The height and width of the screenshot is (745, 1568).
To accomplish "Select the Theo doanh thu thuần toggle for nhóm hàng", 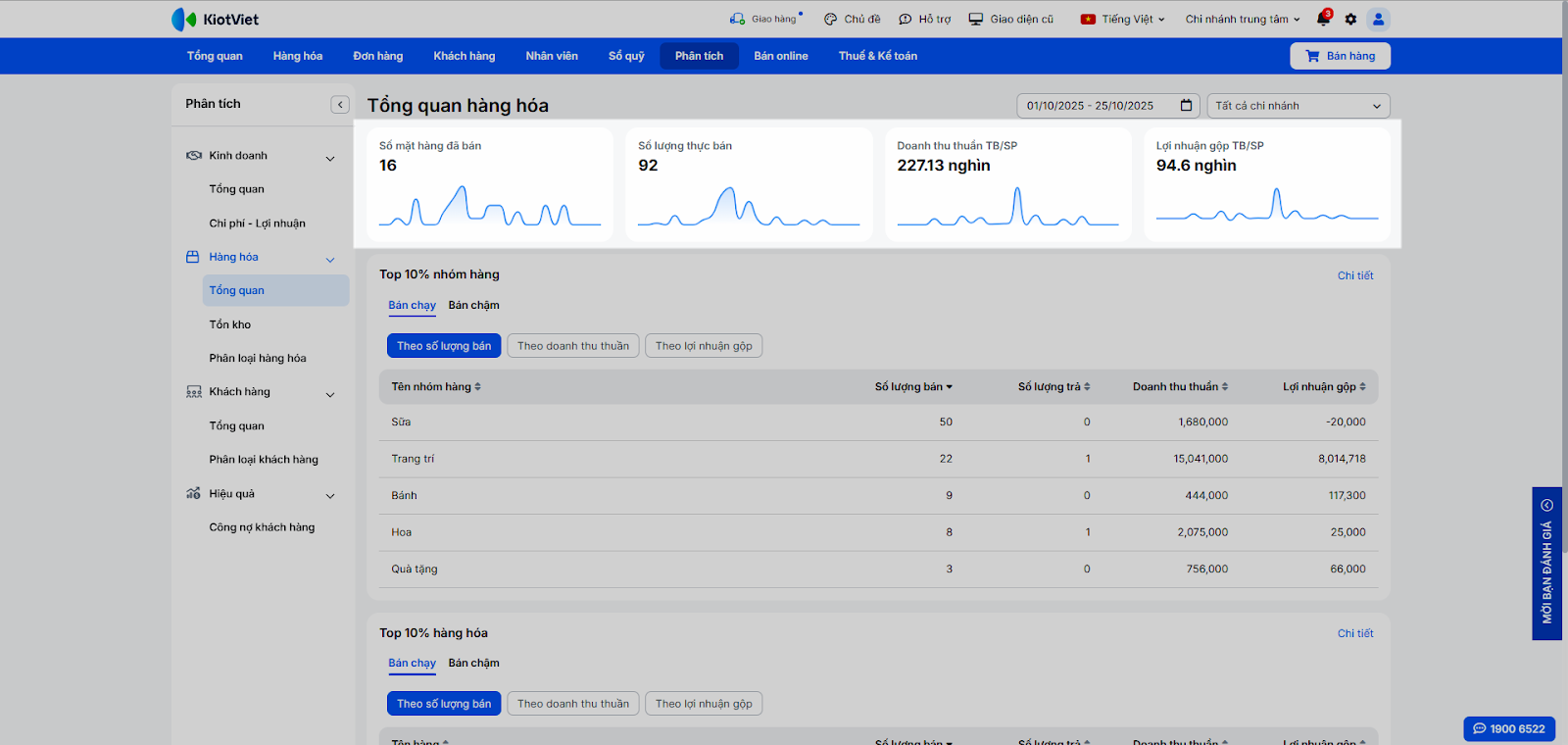I will (573, 346).
